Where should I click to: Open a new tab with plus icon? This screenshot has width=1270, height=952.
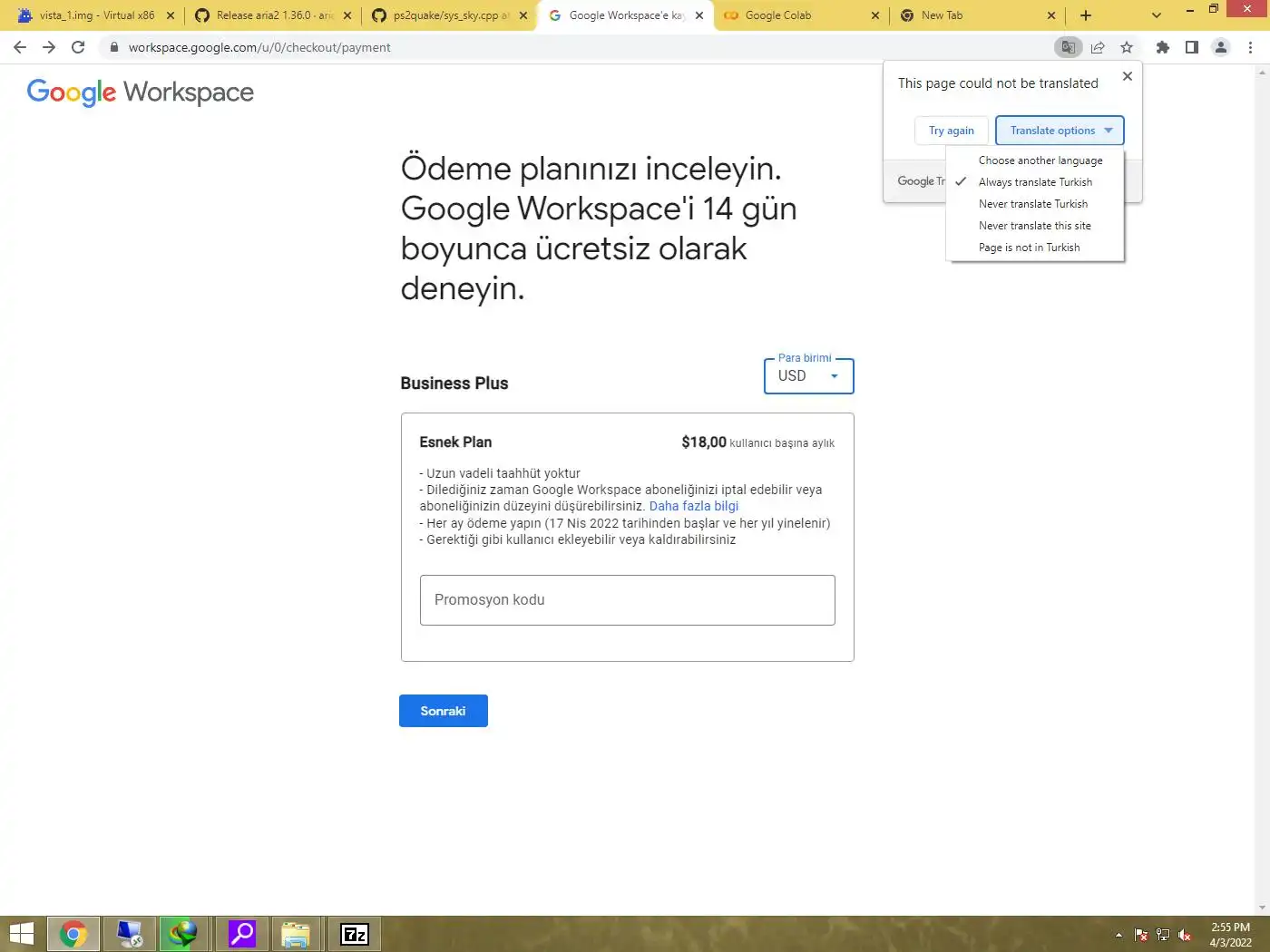1086,15
